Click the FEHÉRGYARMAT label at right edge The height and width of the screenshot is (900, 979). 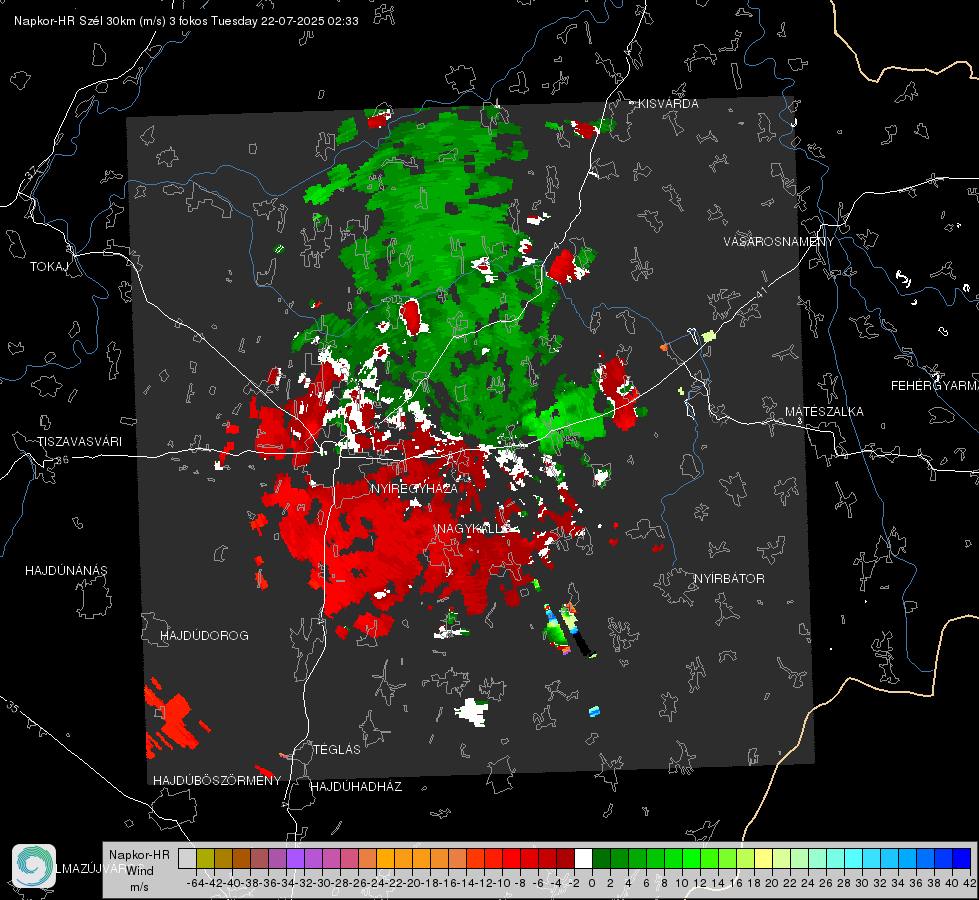[935, 386]
